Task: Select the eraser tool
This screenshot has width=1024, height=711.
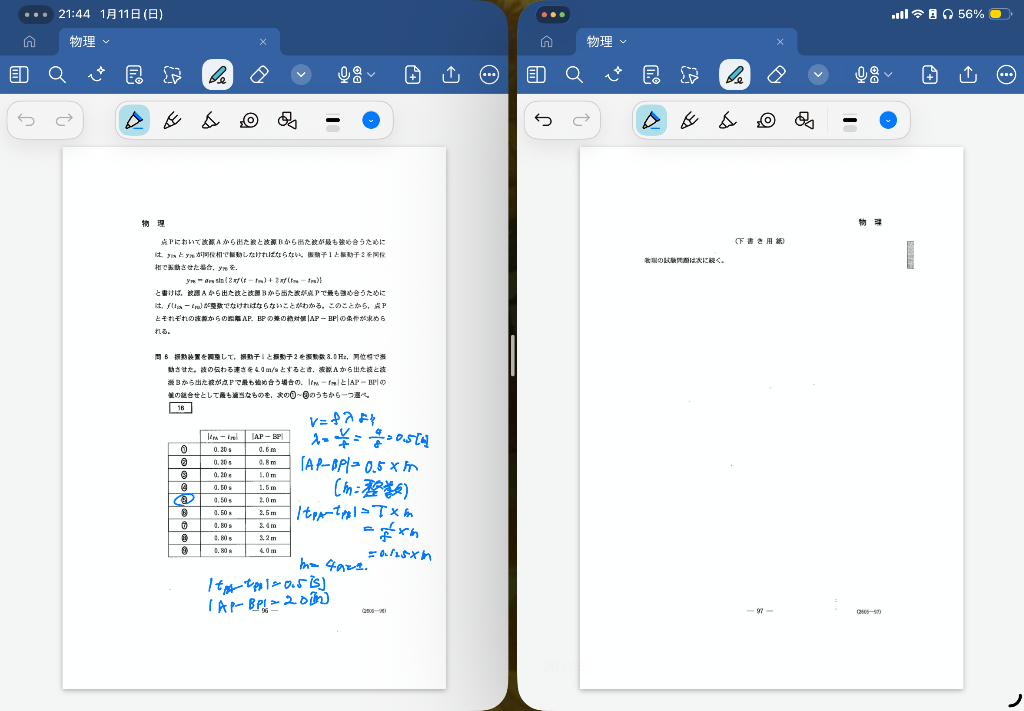Action: pos(259,75)
